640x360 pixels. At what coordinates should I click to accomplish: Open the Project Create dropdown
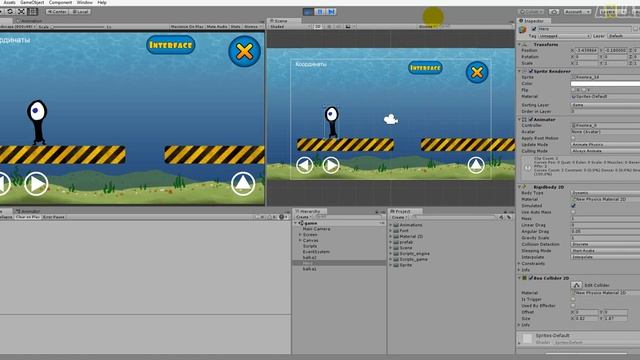coord(399,217)
